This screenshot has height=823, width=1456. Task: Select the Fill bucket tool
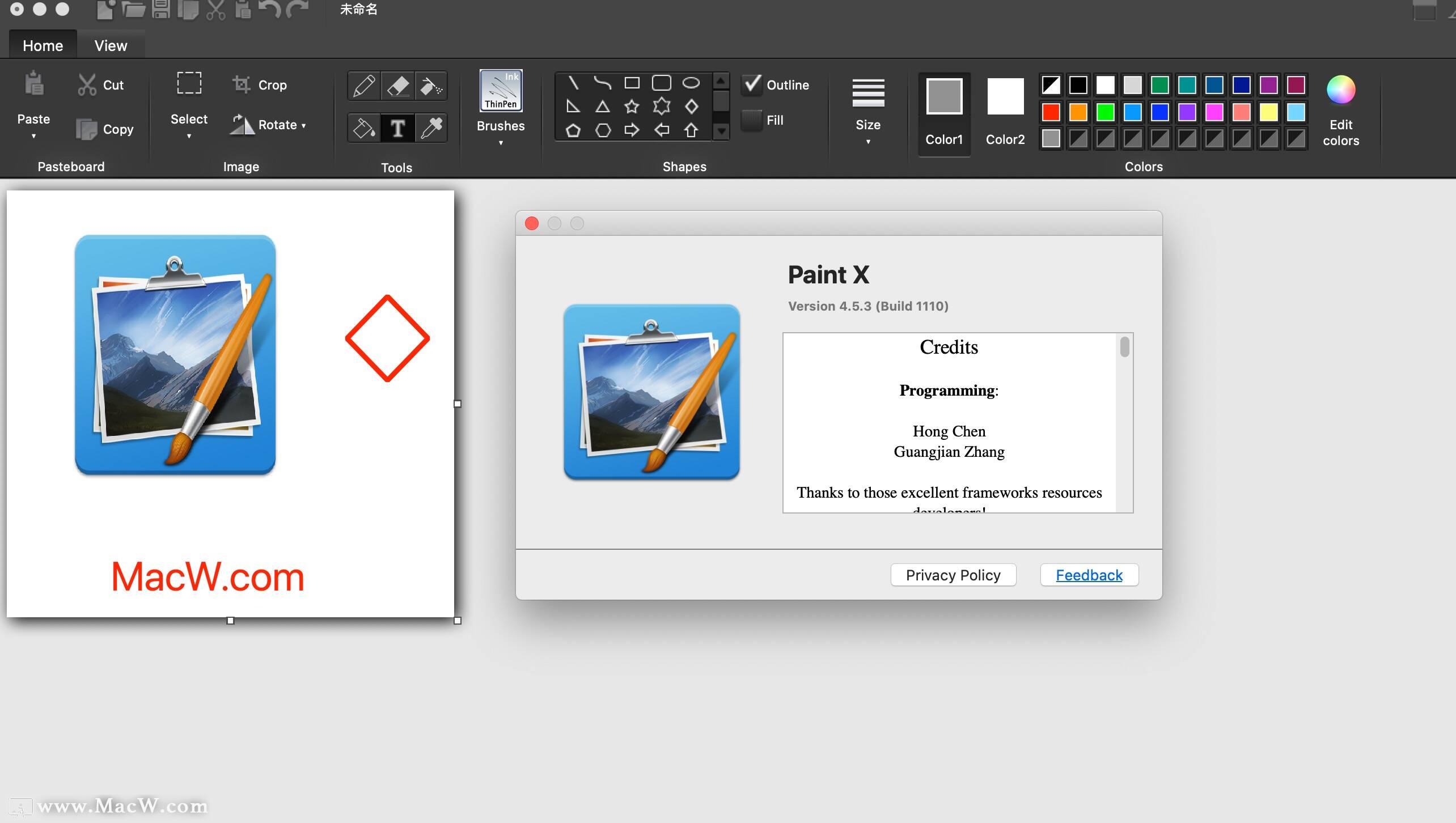click(363, 128)
